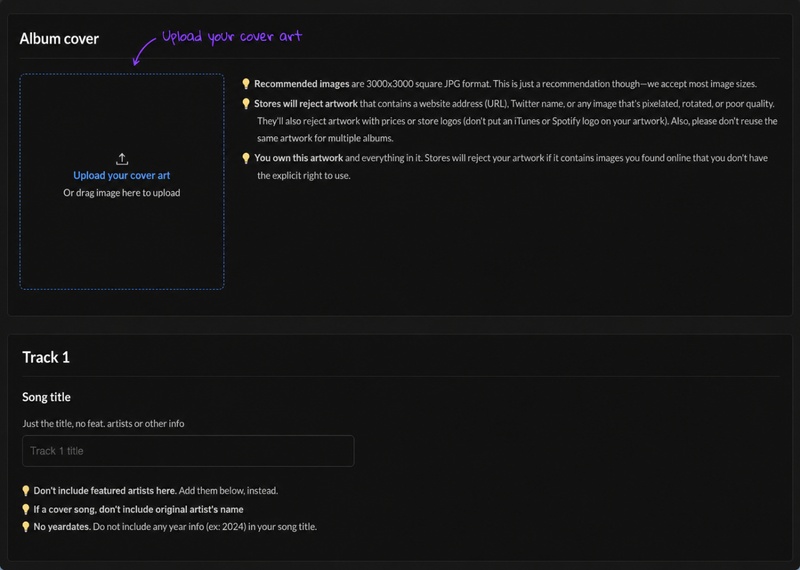
Task: Click inside the Track 1 title field
Action: [188, 451]
